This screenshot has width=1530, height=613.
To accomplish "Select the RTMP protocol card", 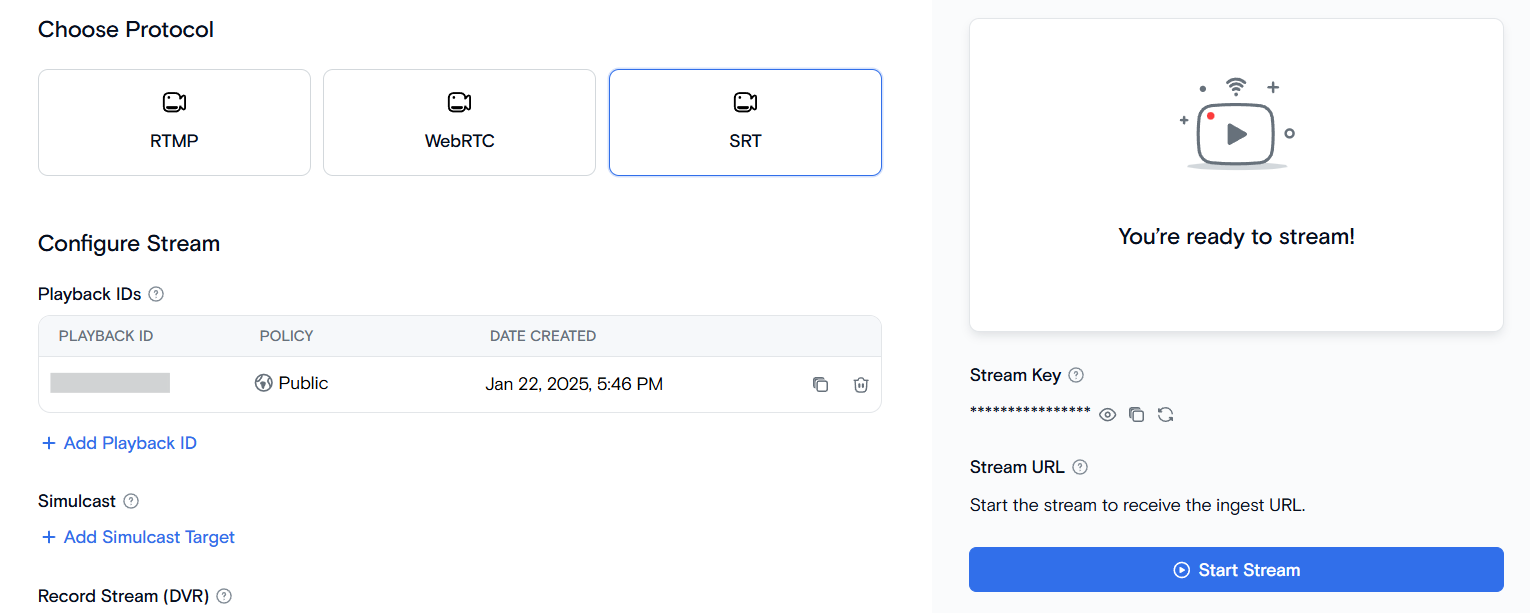I will coord(174,122).
